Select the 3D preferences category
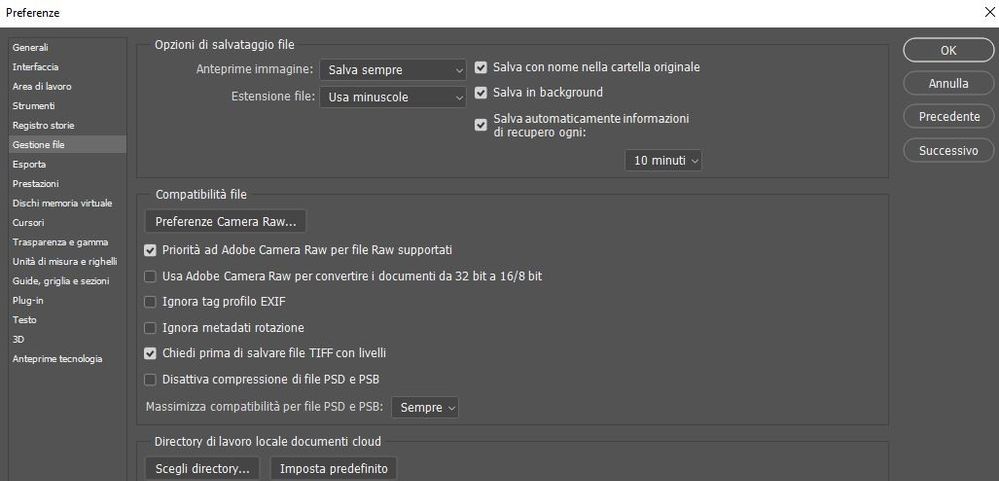This screenshot has height=481, width=999. (x=67, y=340)
